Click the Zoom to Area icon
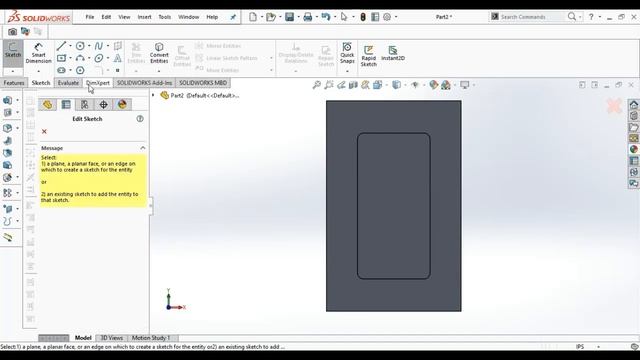The image size is (640, 360). (x=329, y=85)
